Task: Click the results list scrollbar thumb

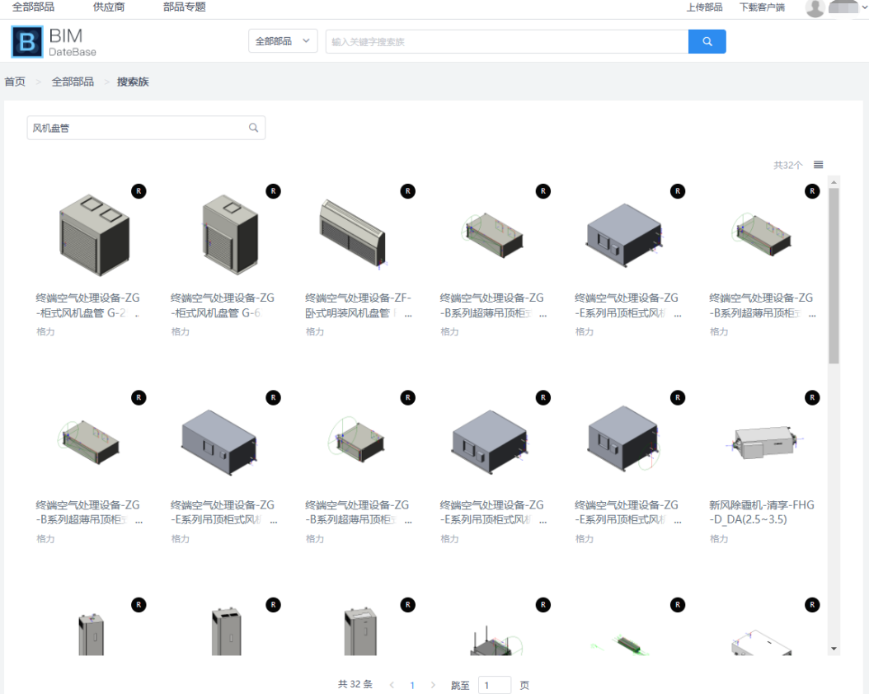Action: click(834, 276)
